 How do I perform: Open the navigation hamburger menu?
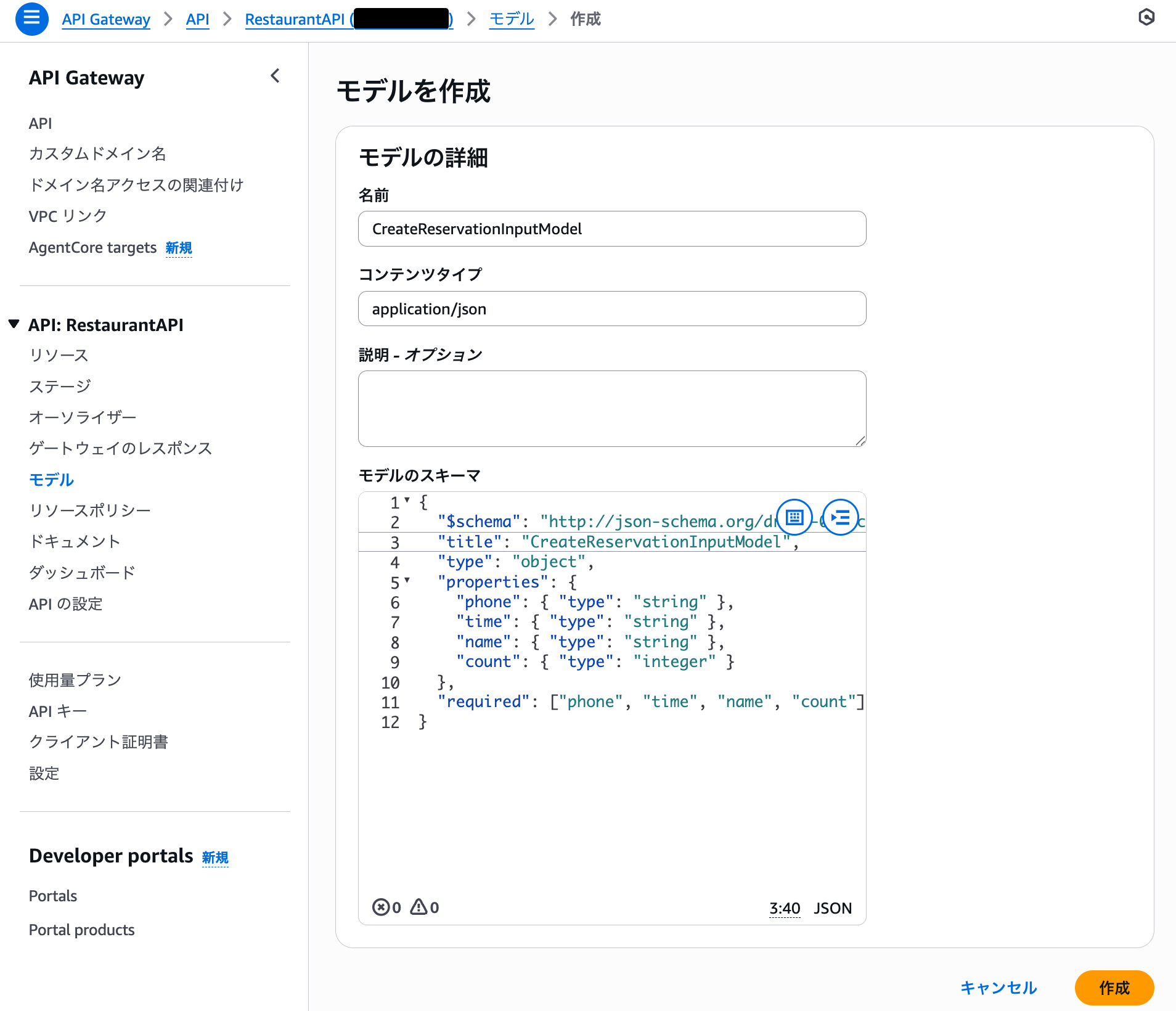31,19
